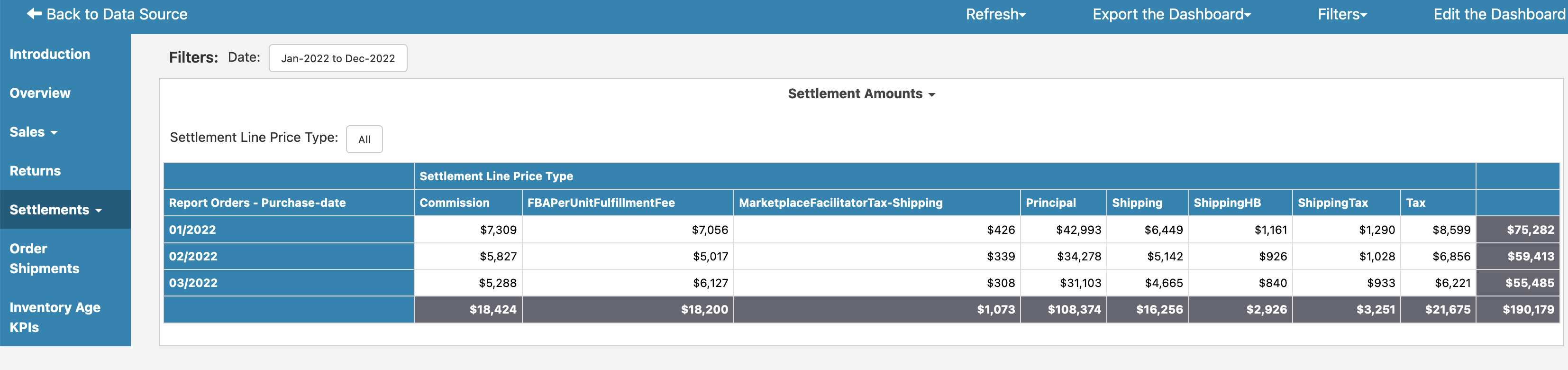Open the Filters menu
This screenshot has height=370, width=1568.
point(1341,13)
